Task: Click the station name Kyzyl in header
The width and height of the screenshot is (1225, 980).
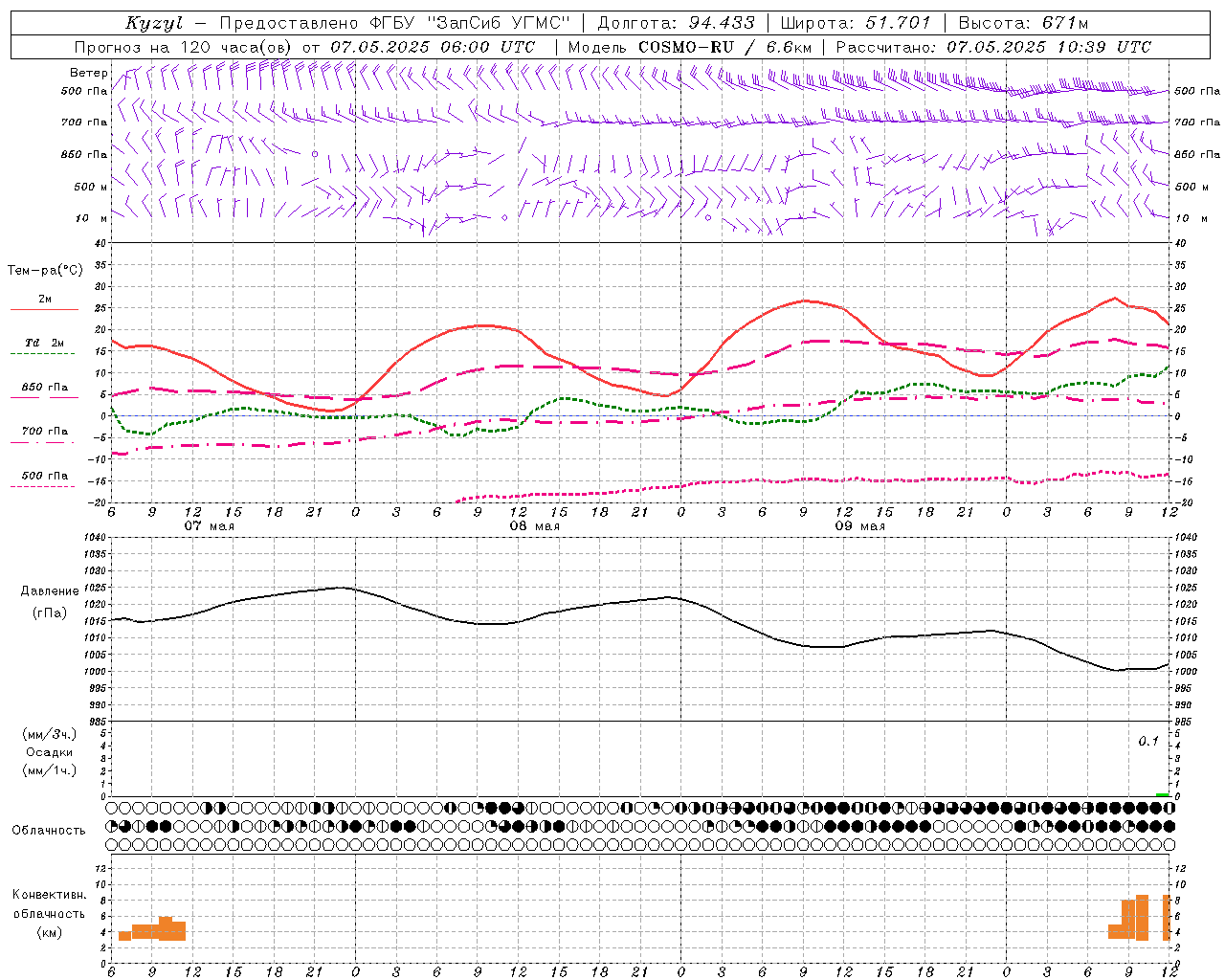Action: tap(153, 23)
